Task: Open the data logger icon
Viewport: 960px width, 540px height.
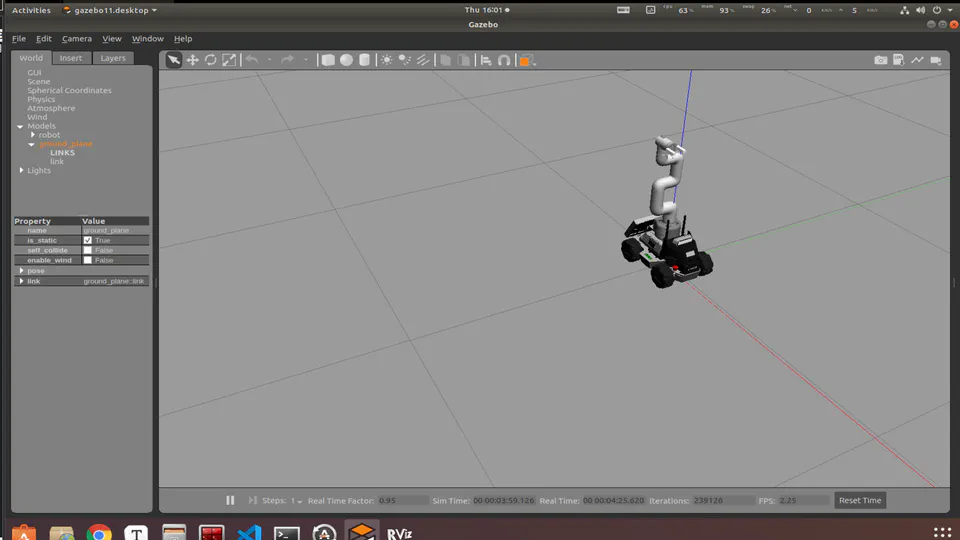Action: (899, 59)
